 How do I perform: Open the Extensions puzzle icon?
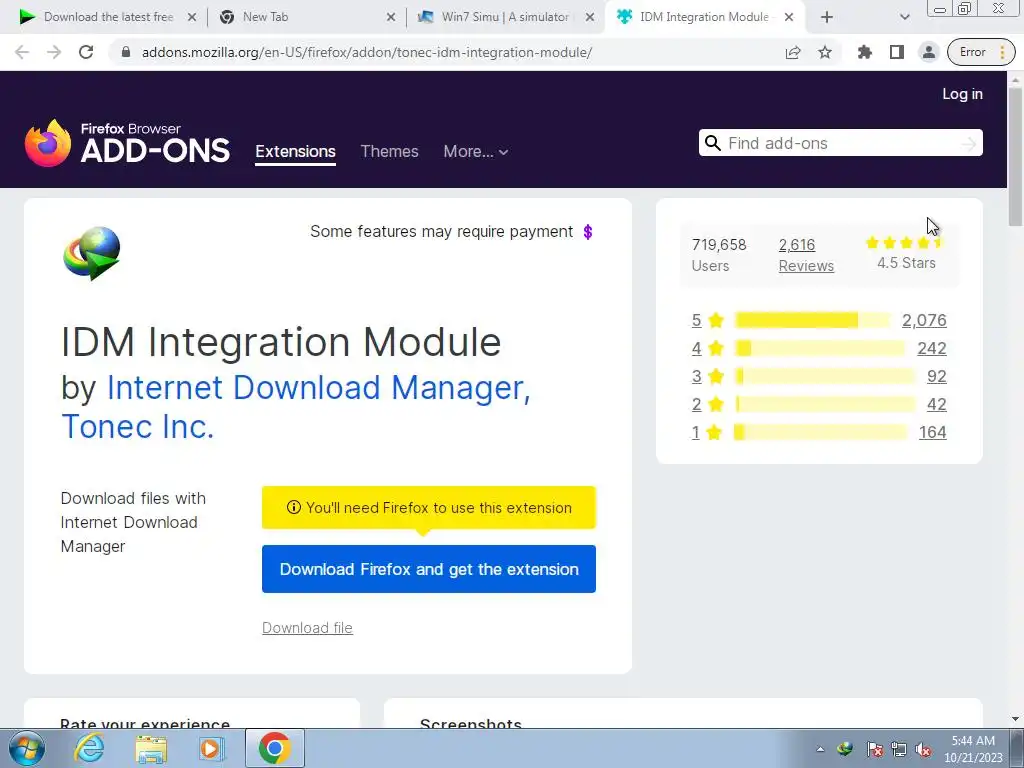coord(865,52)
